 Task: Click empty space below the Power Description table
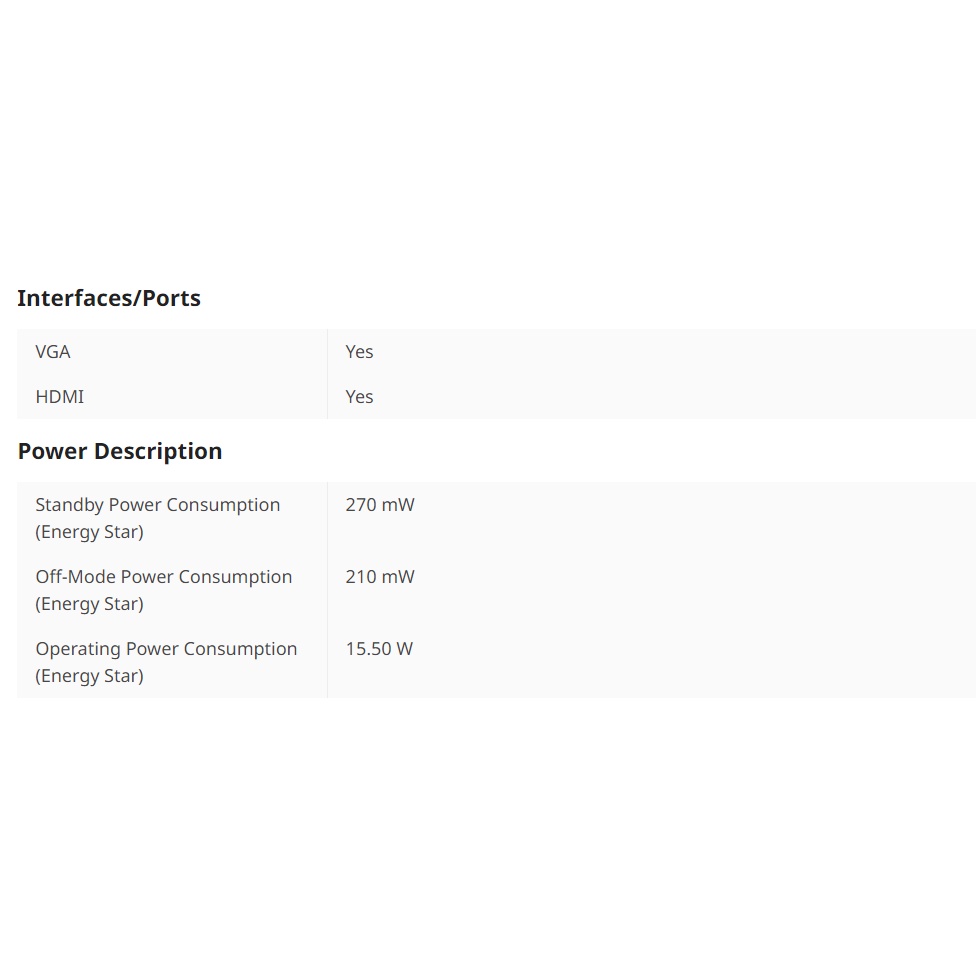[488, 830]
